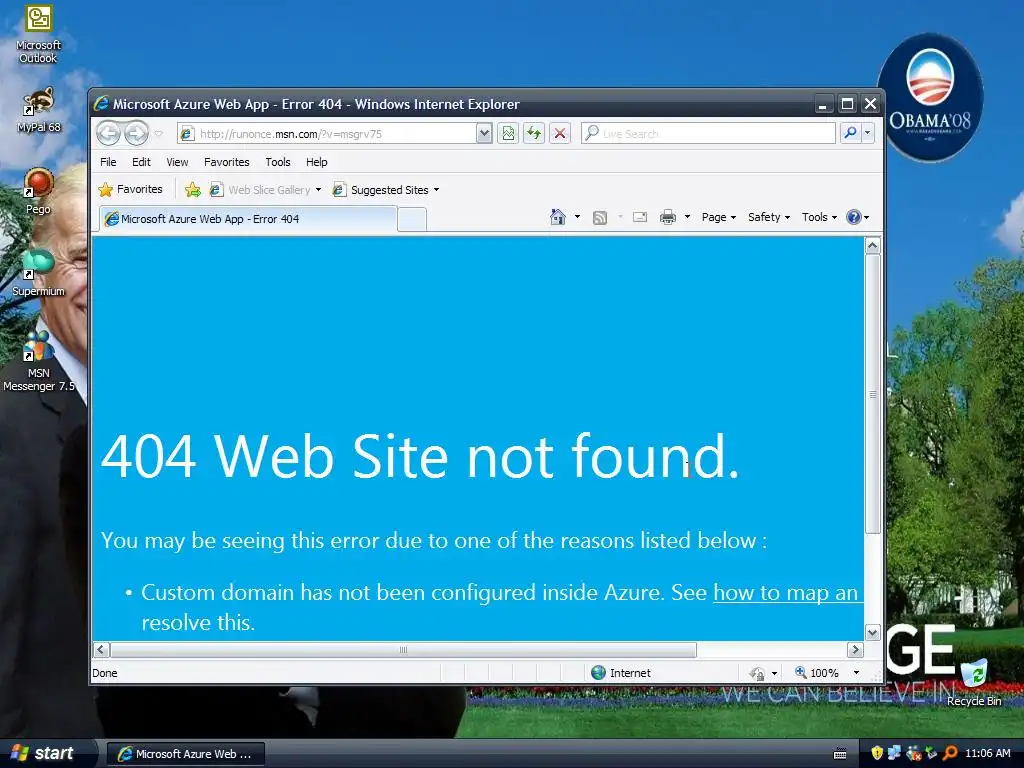Click the Stop red X button
This screenshot has width=1024, height=768.
pos(560,134)
